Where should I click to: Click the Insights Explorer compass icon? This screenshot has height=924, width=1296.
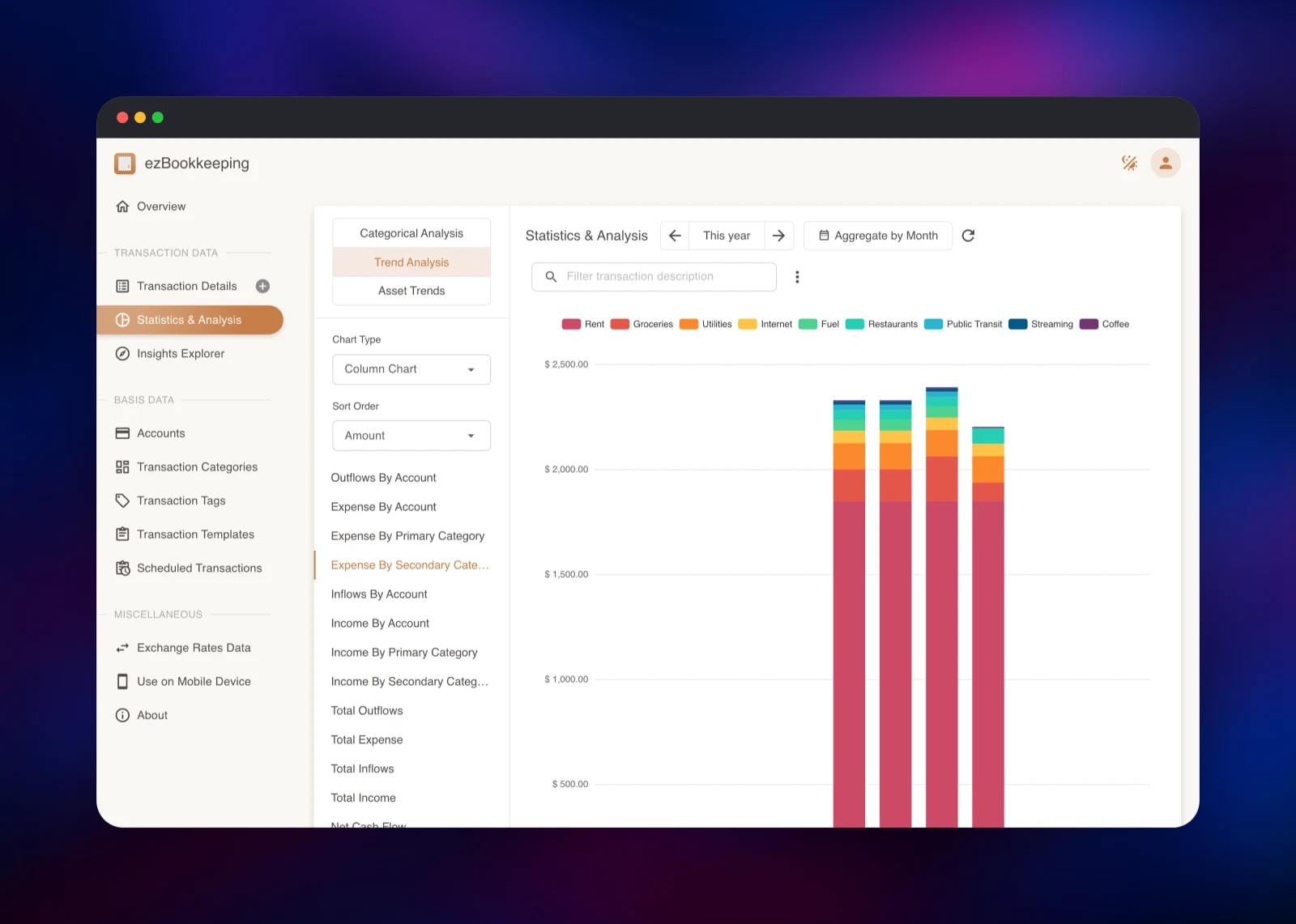122,354
